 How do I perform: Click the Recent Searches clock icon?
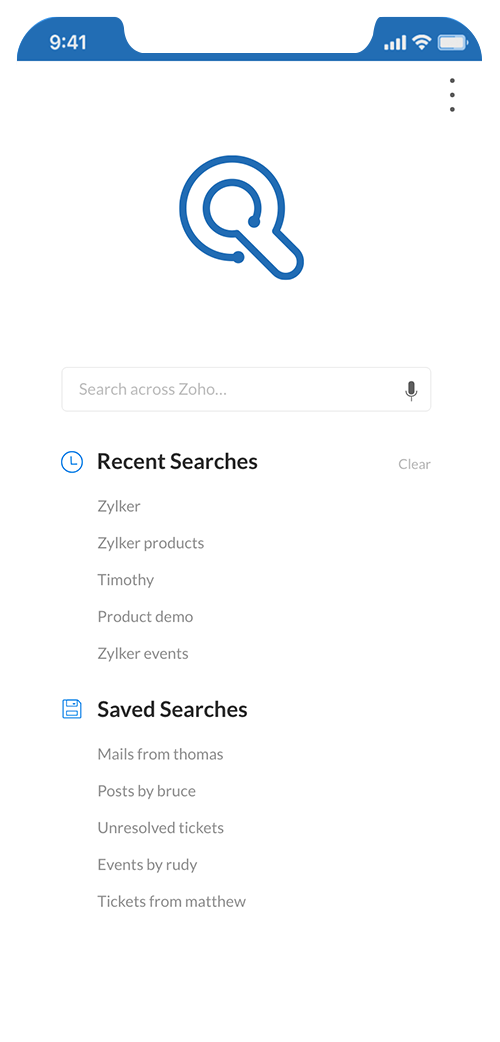point(72,462)
